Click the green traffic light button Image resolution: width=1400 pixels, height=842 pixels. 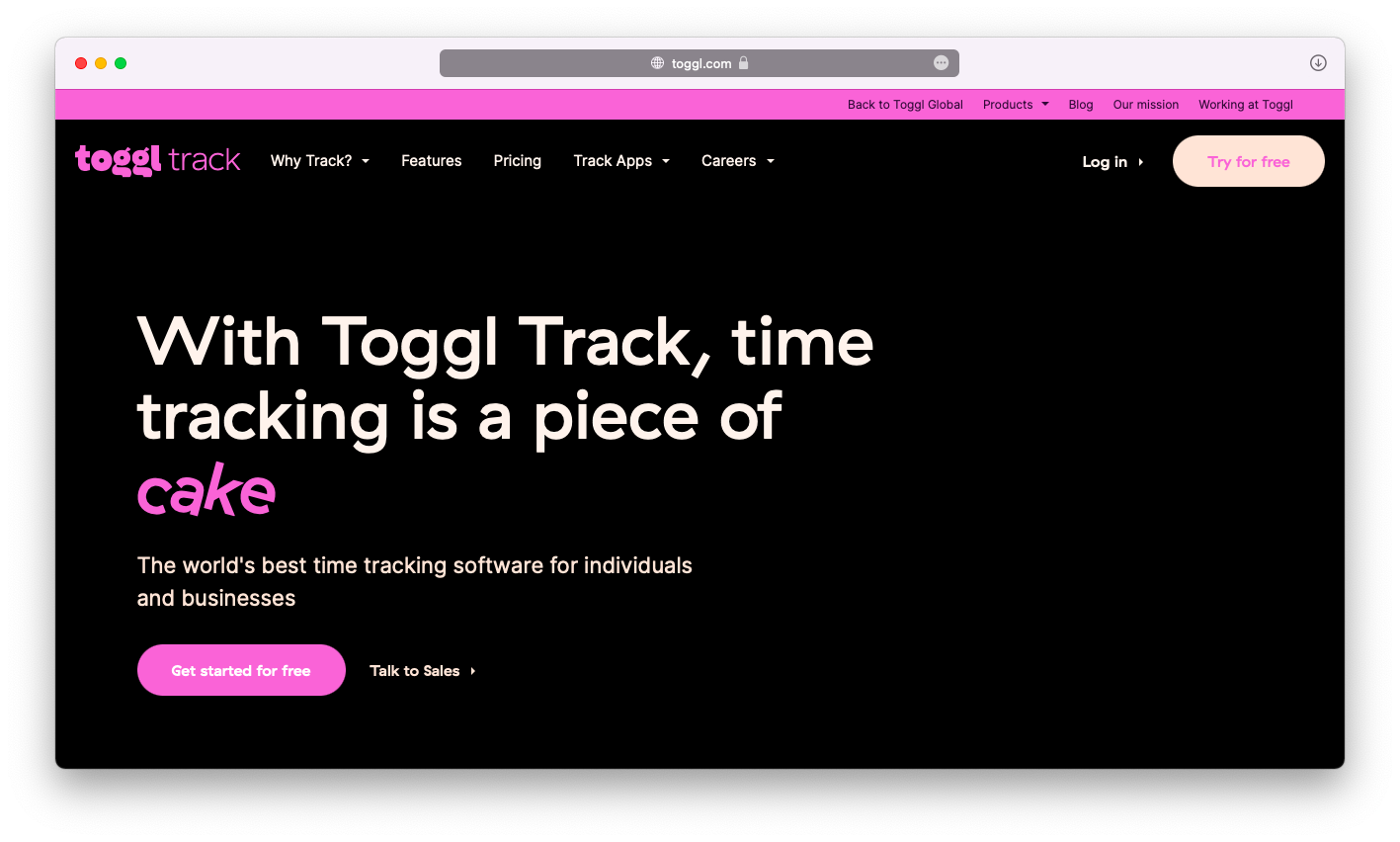click(120, 62)
